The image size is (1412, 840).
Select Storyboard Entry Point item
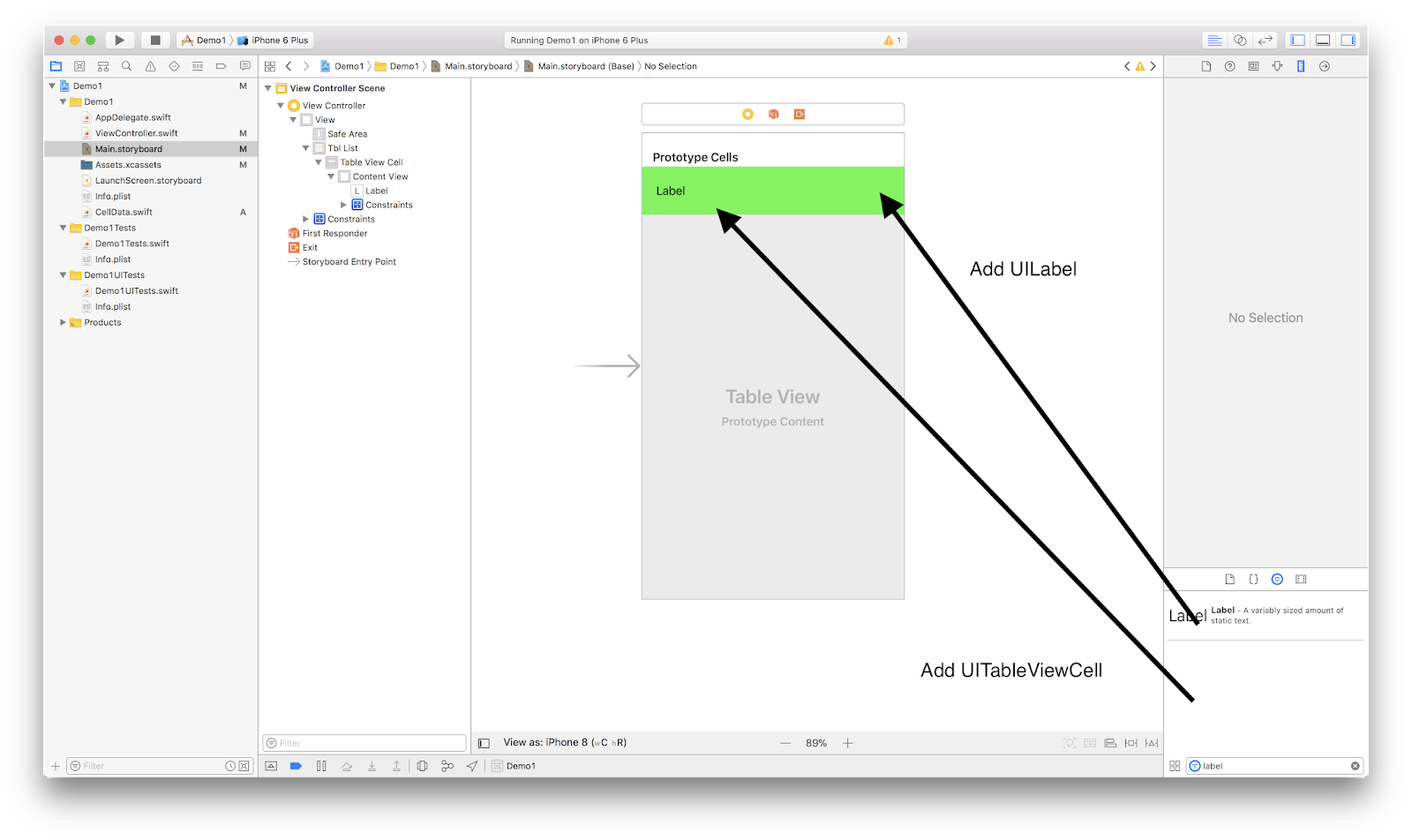349,262
